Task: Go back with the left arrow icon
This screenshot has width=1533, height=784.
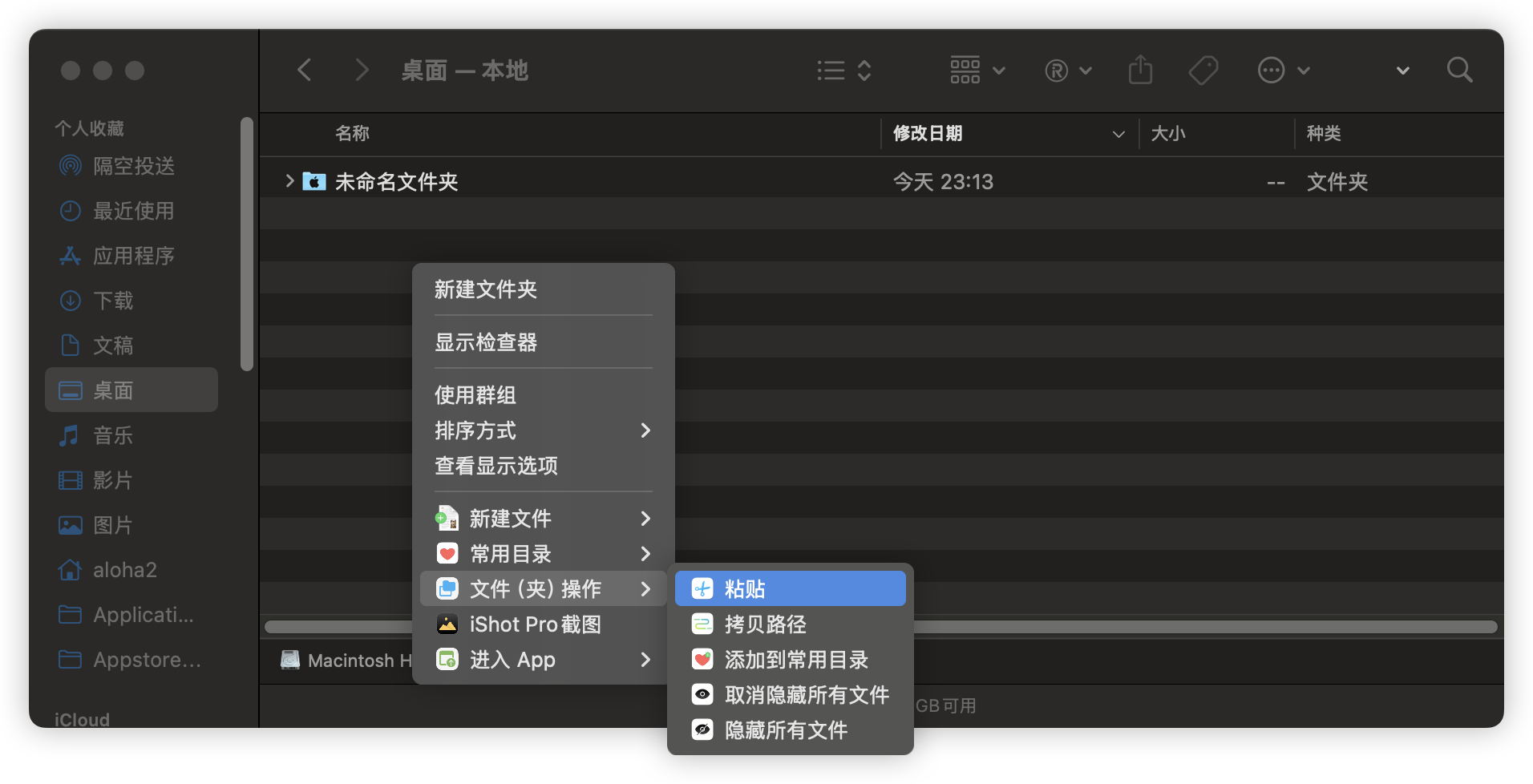Action: click(304, 71)
